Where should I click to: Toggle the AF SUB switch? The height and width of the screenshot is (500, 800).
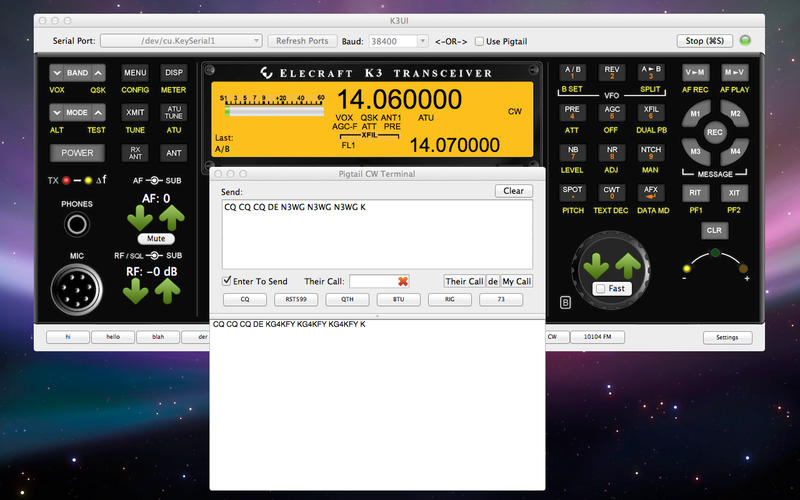point(154,180)
